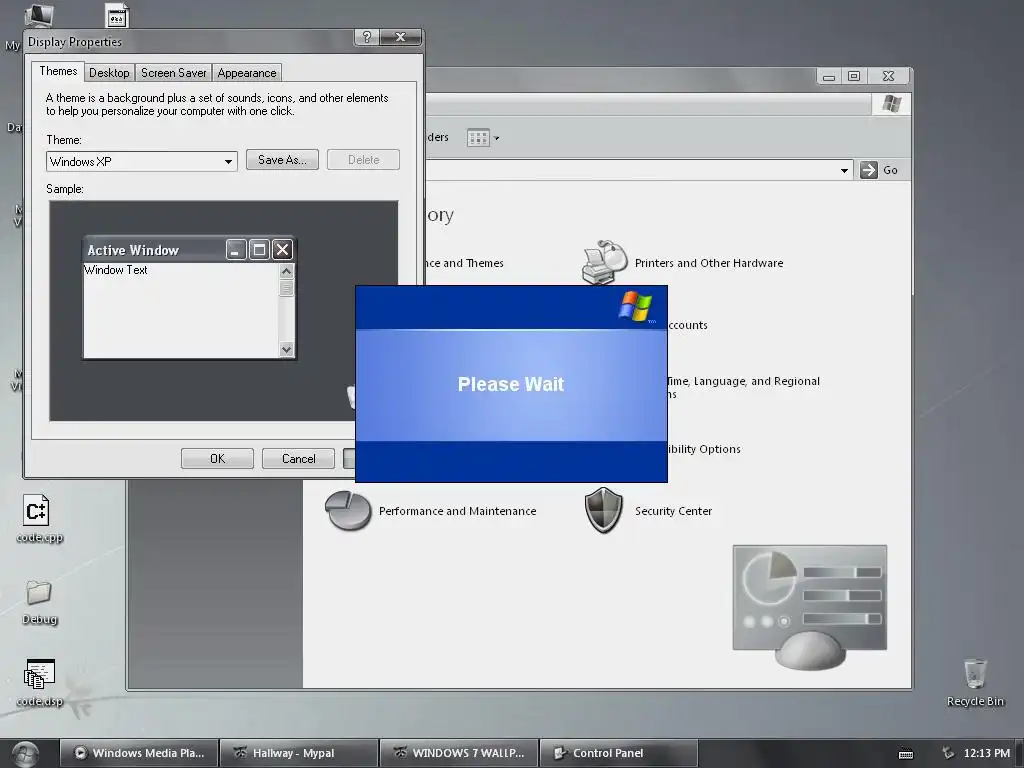Select the Themes tab
Viewport: 1024px width, 768px height.
58,71
